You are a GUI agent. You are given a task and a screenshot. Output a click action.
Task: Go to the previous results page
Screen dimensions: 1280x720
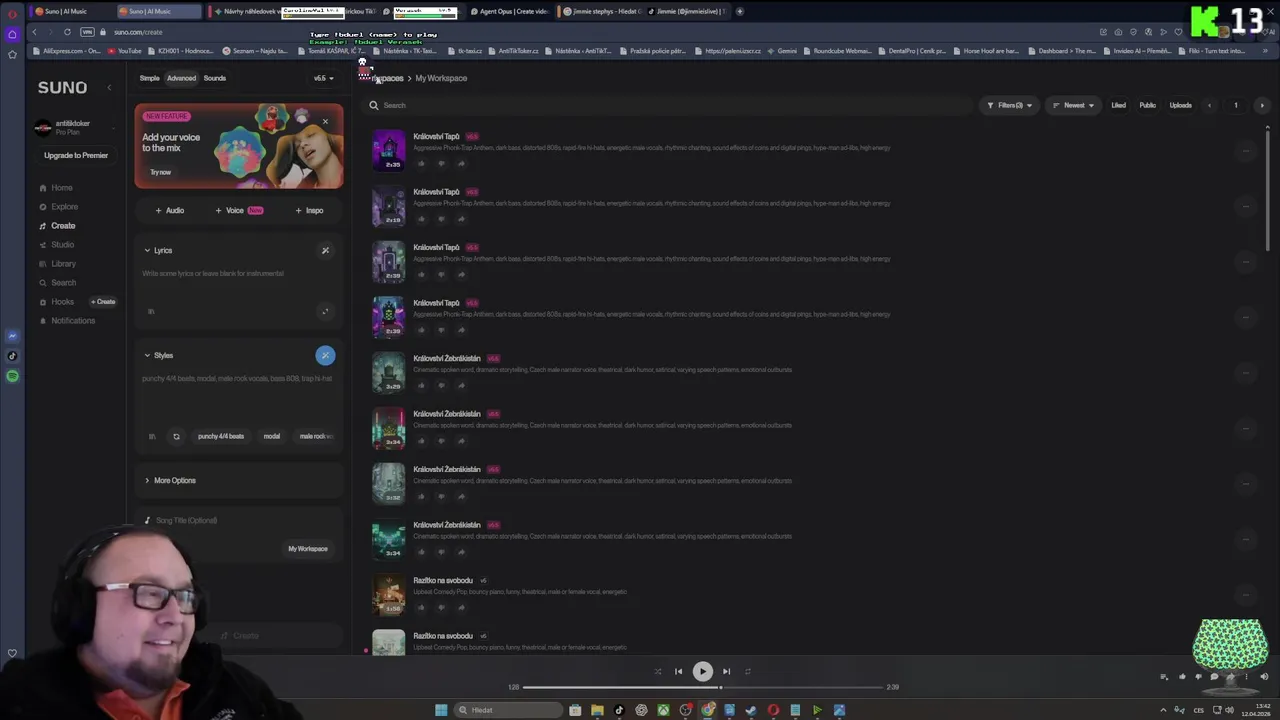[x=1210, y=105]
